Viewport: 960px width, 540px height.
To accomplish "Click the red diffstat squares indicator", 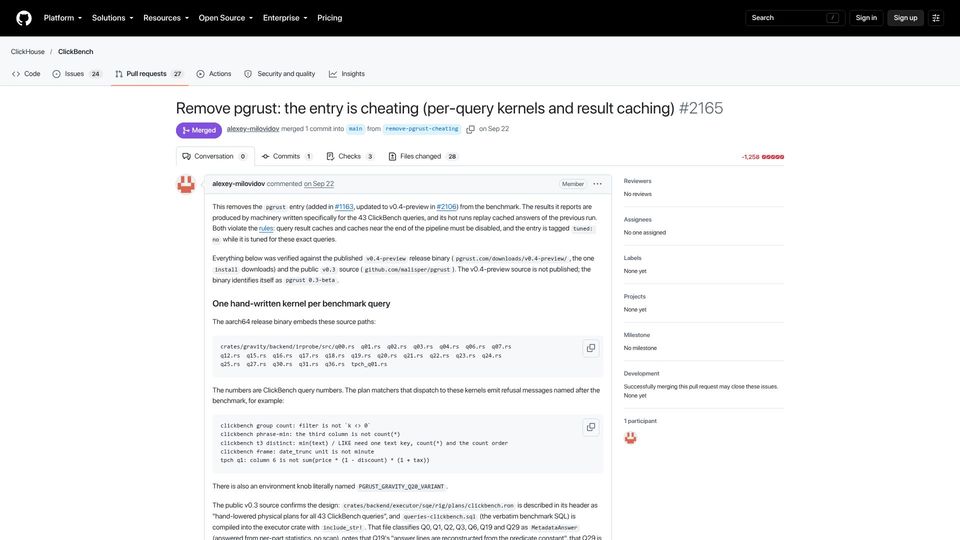I will click(773, 157).
